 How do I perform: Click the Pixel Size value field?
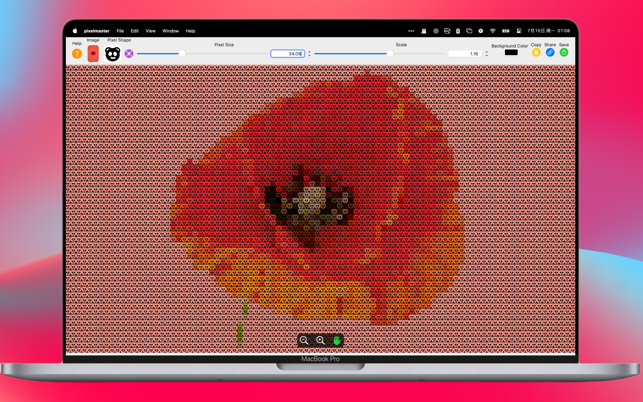pos(287,54)
